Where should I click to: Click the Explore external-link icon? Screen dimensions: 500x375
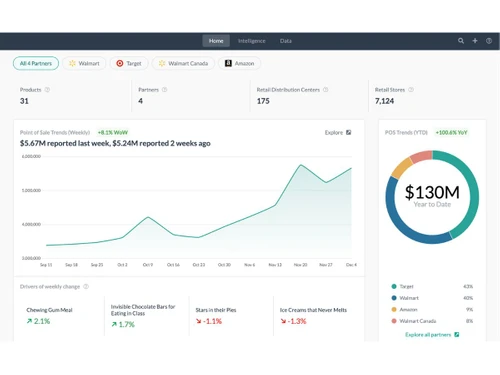[349, 132]
